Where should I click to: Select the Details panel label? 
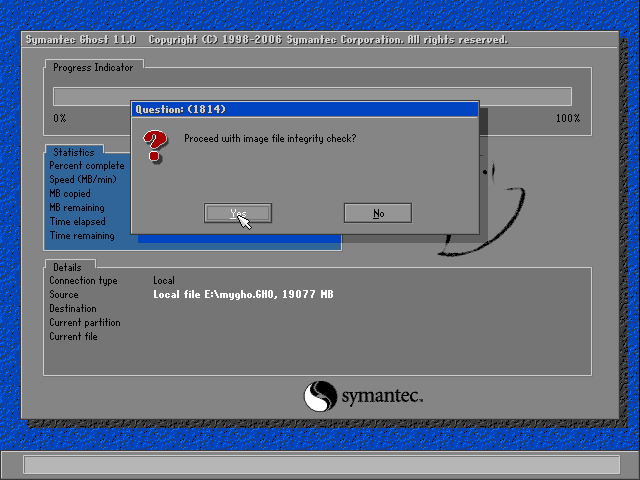coord(67,267)
